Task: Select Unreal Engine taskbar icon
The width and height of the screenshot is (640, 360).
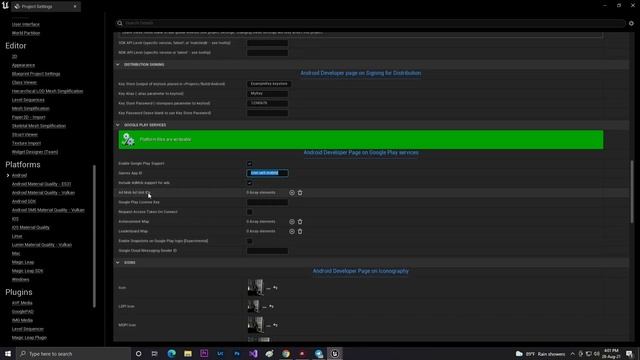Action: pos(335,353)
